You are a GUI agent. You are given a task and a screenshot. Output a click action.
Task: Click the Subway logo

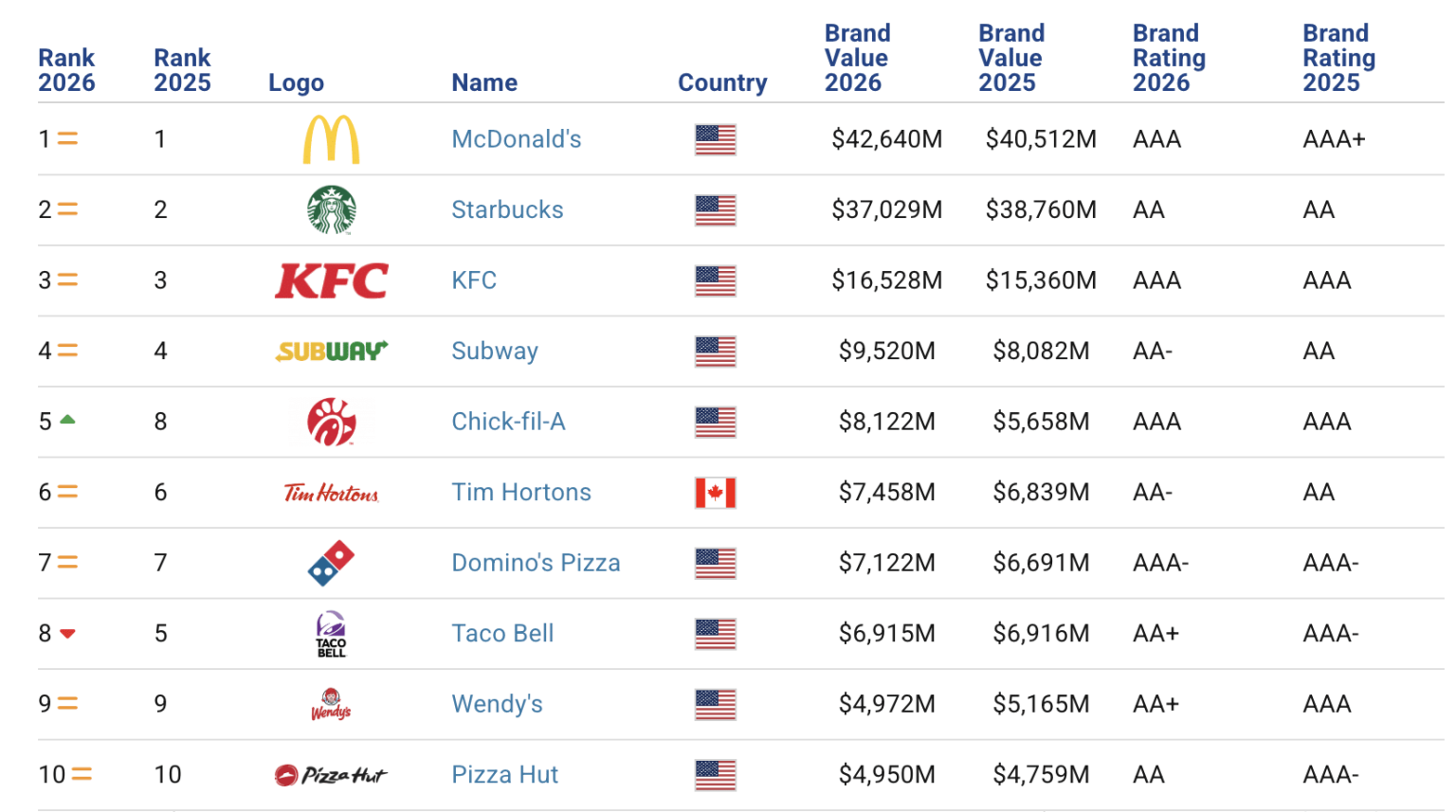pos(332,352)
